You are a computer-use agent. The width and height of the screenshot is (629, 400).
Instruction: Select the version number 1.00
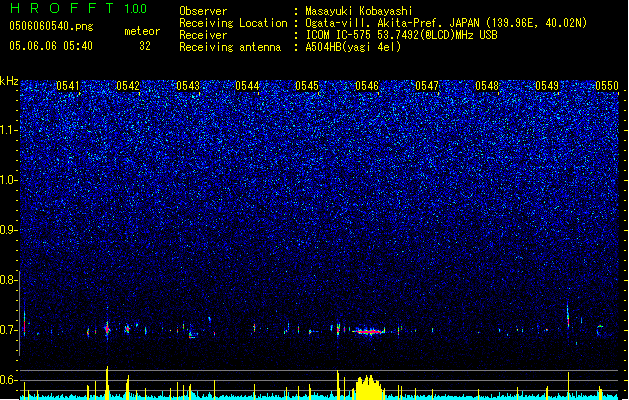click(x=136, y=9)
